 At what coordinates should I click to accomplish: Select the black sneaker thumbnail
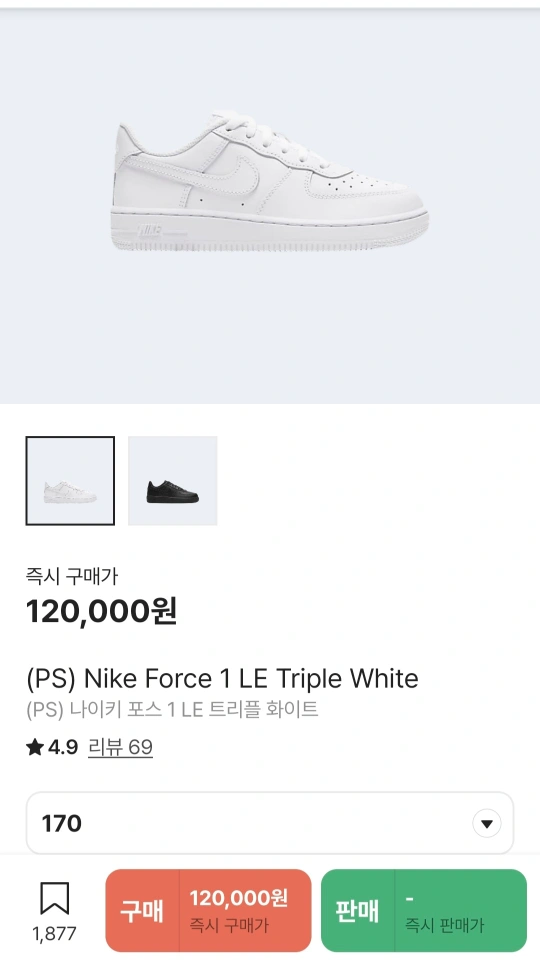tap(172, 480)
